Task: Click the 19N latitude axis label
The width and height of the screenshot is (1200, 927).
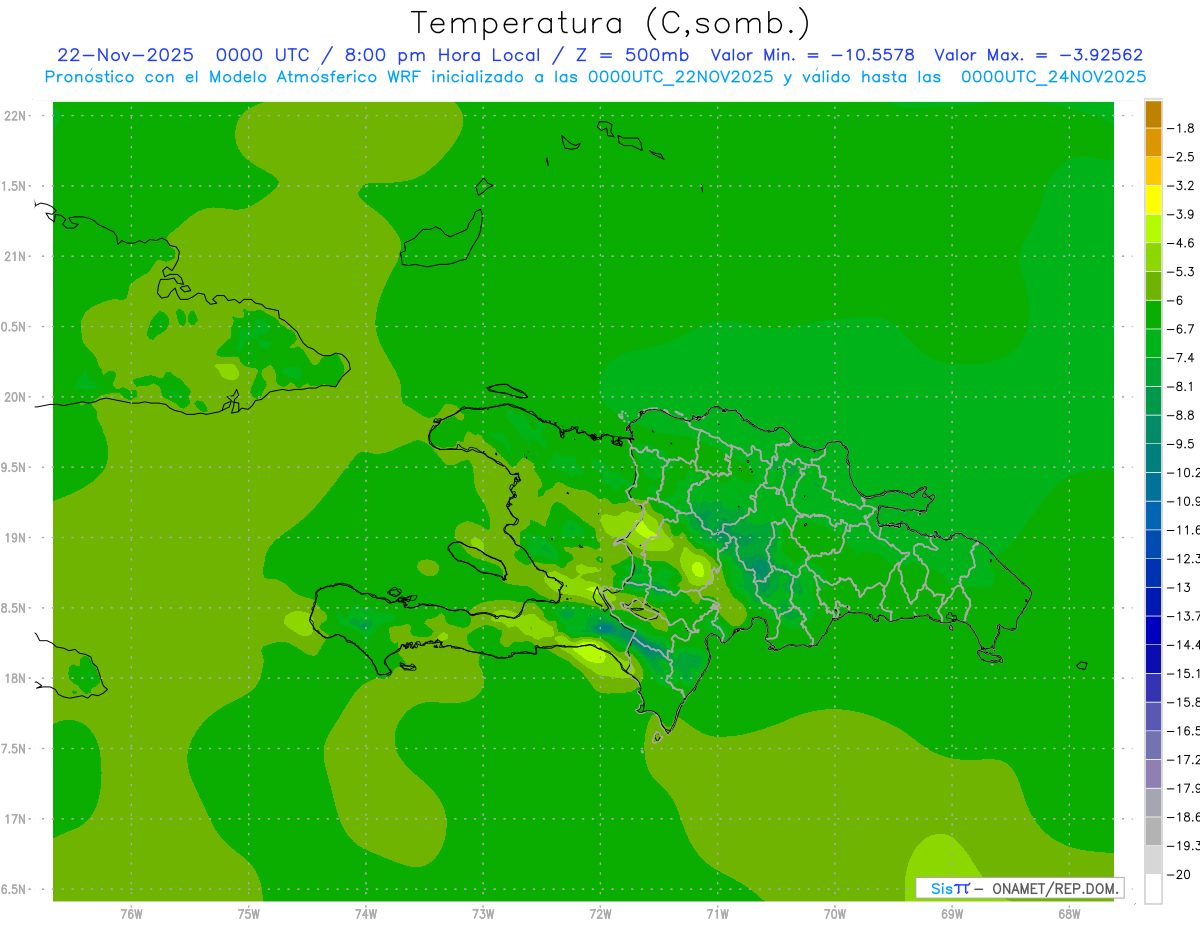Action: coord(16,538)
